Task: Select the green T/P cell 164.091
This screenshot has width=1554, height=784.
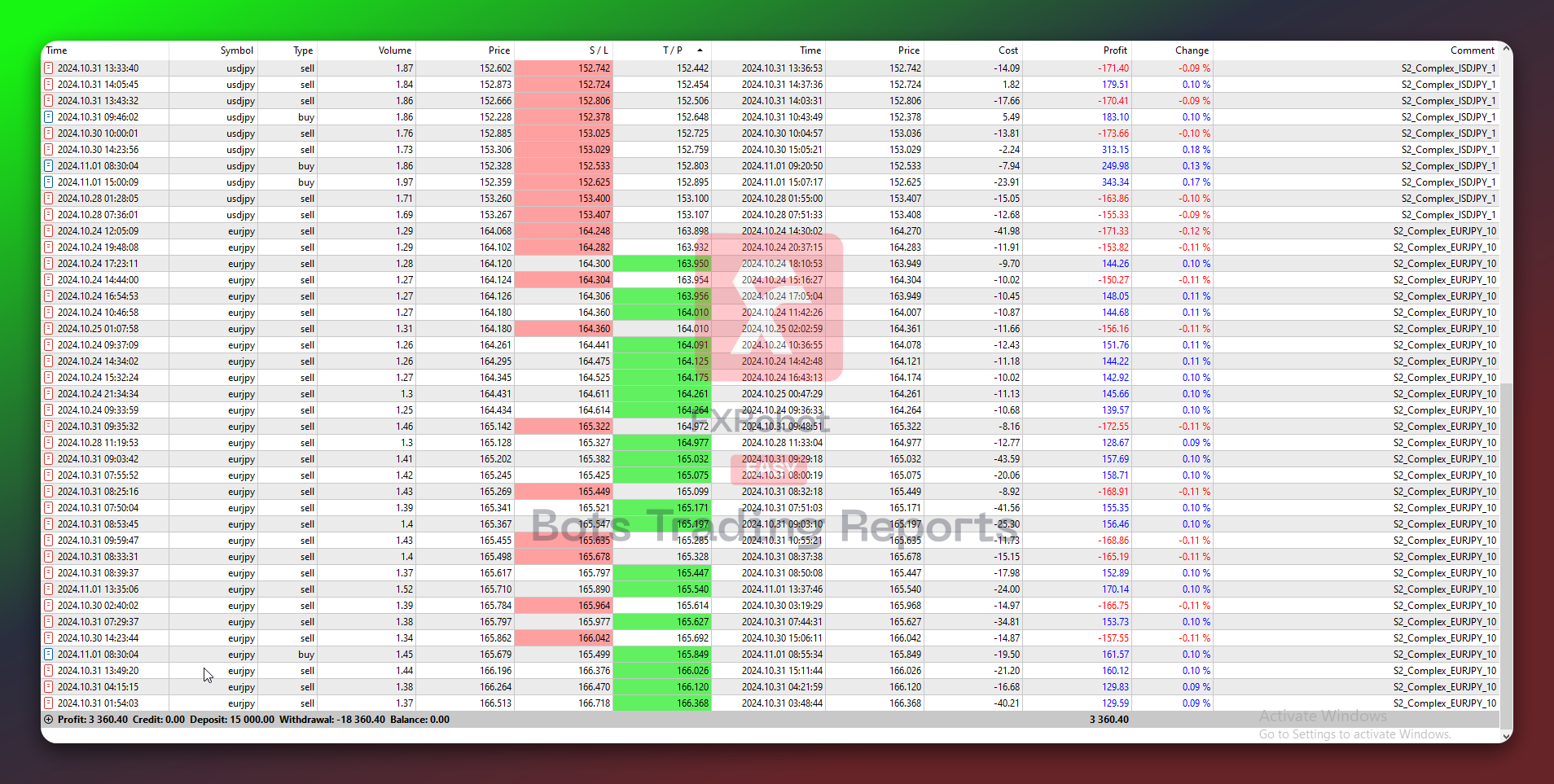Action: [662, 345]
